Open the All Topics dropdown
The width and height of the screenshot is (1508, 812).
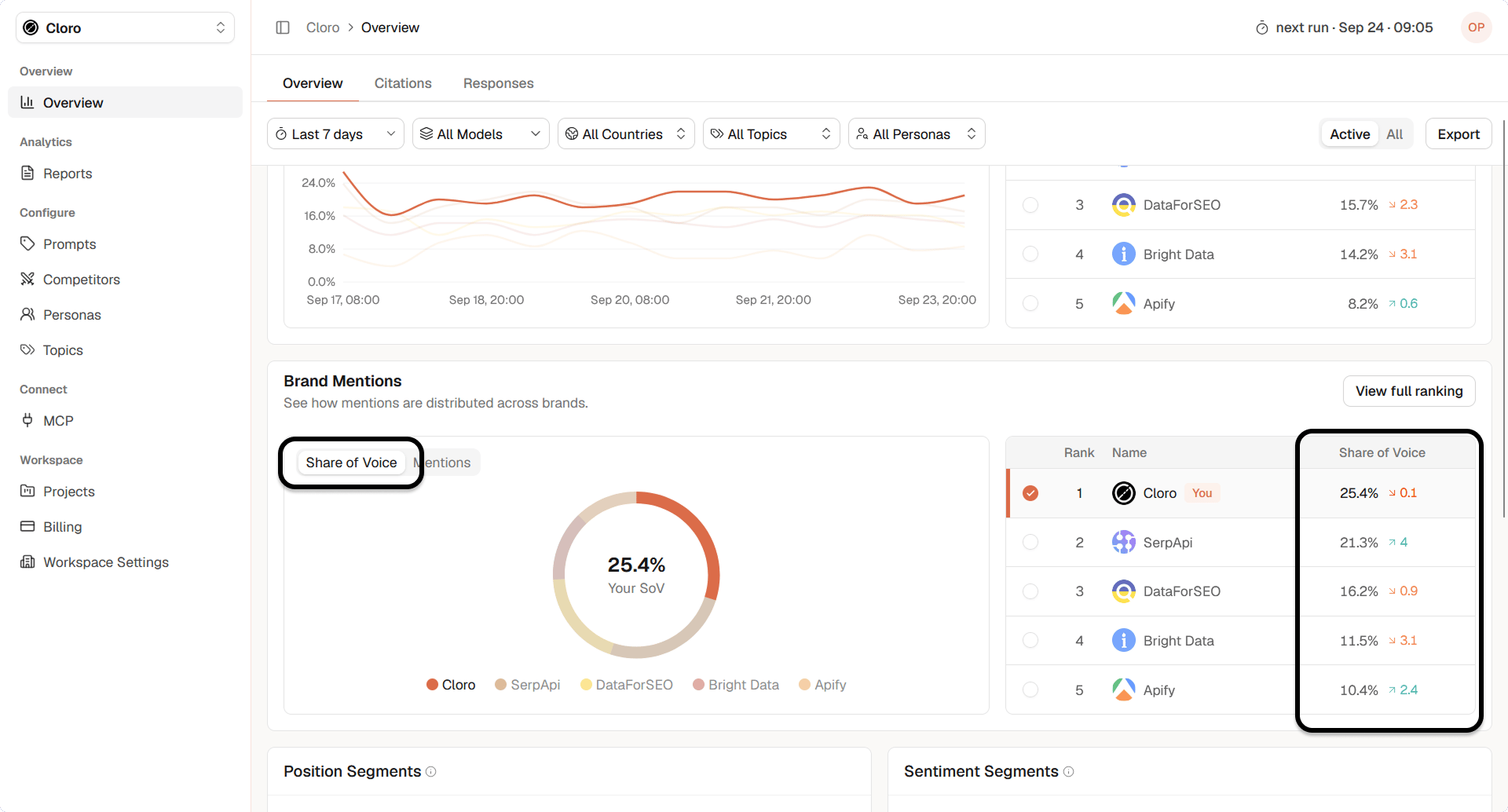pyautogui.click(x=771, y=134)
